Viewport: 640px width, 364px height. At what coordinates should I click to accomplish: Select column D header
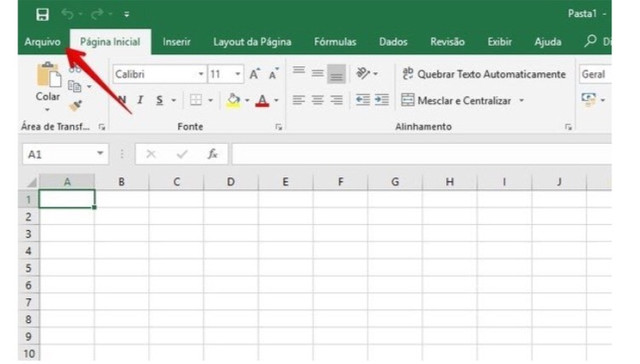pos(231,182)
